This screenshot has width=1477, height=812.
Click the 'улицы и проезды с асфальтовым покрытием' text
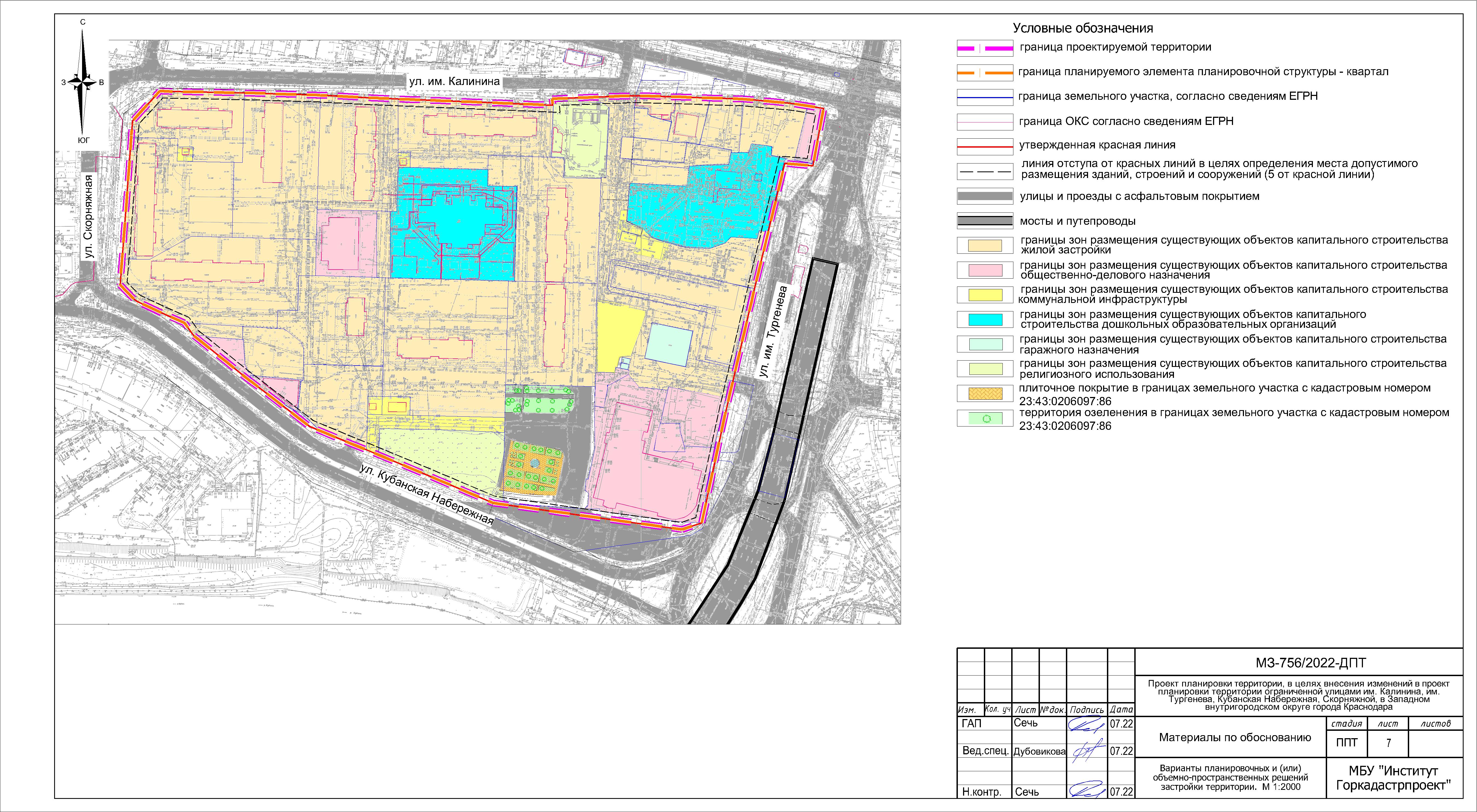click(1139, 196)
